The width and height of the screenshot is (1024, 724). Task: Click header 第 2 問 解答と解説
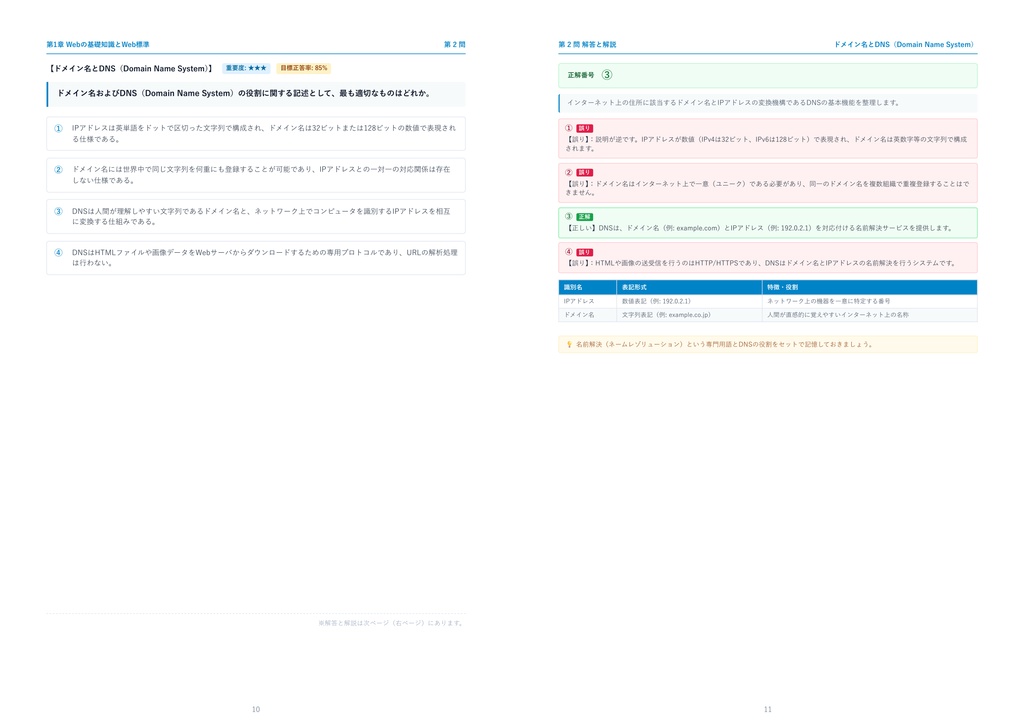pyautogui.click(x=587, y=44)
